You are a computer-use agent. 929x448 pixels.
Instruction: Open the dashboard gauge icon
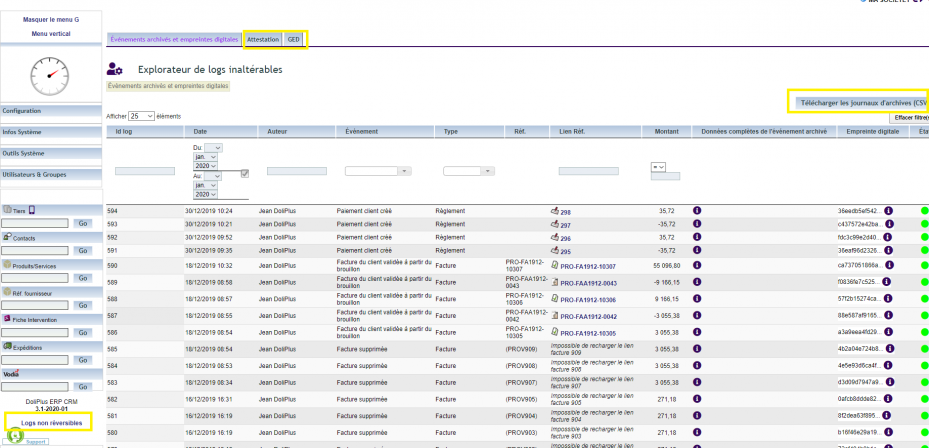[50, 77]
